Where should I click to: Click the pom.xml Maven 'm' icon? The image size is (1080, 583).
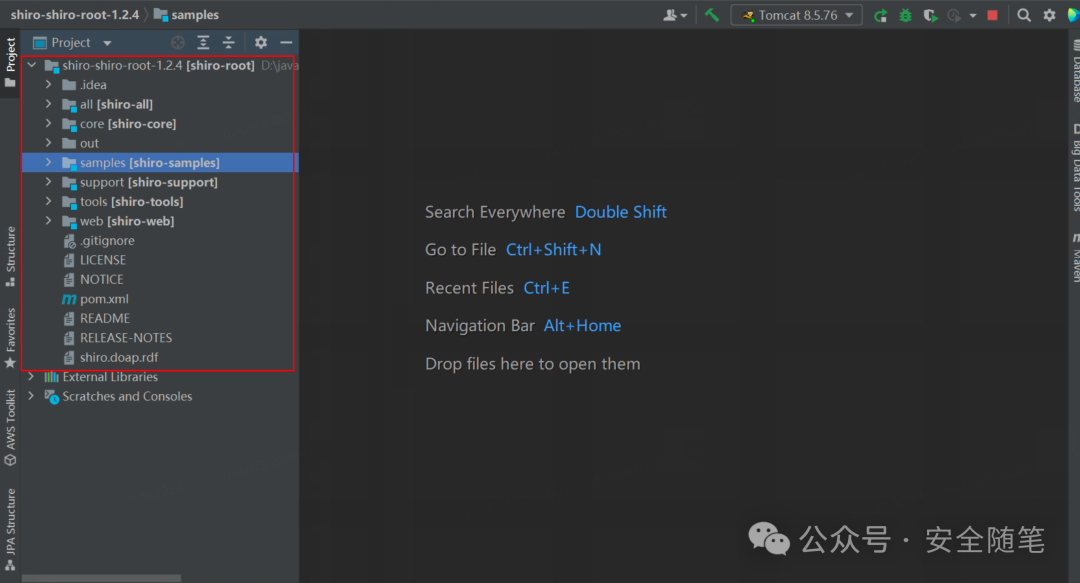[x=69, y=299]
